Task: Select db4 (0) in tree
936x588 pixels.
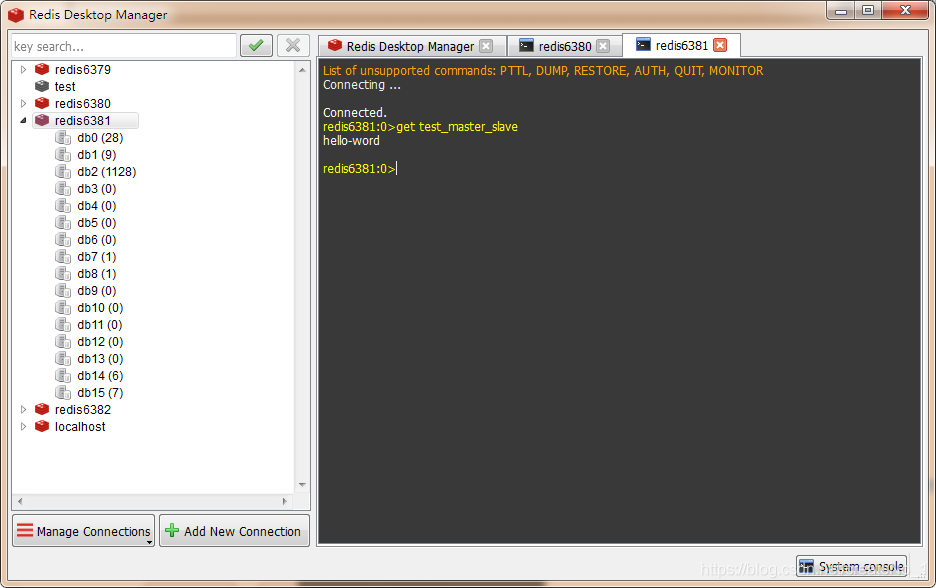Action: [x=97, y=206]
